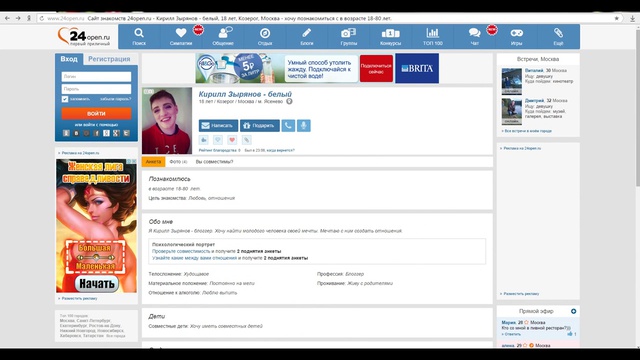The image size is (640, 360).
Task: Click the orange ВОЙТИ button
Action: click(x=96, y=113)
